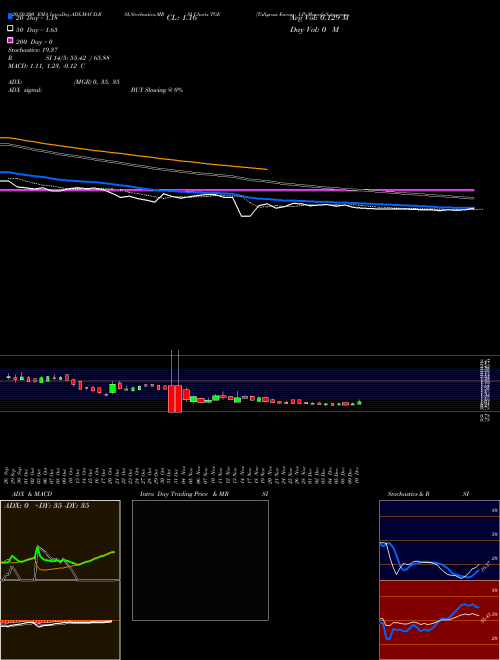
Task: Click the 'BUY Slowing @ 0%' signal text
Action: (x=157, y=90)
